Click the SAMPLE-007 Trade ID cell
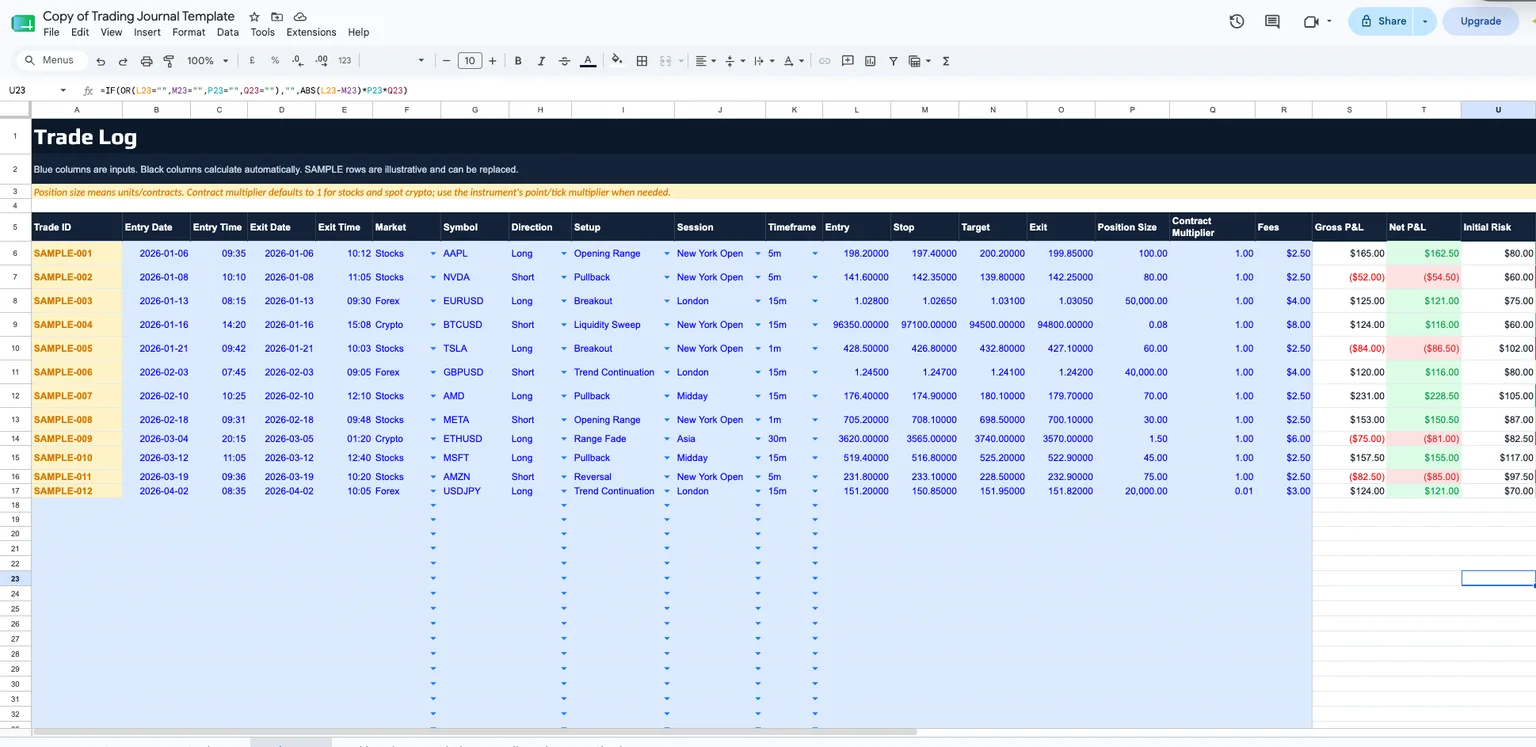The height and width of the screenshot is (747, 1536). 77,396
